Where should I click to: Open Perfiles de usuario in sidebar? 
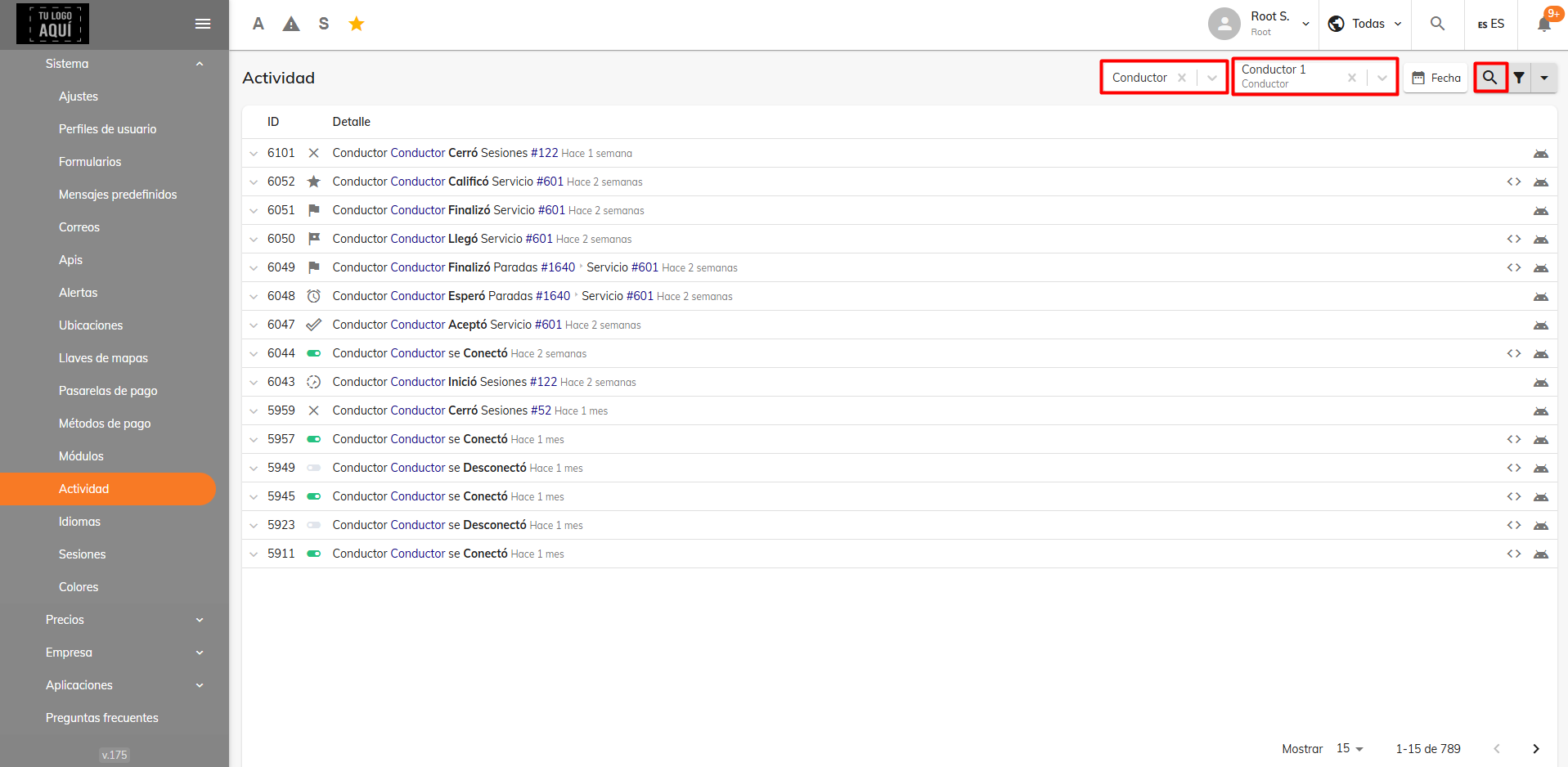[107, 129]
